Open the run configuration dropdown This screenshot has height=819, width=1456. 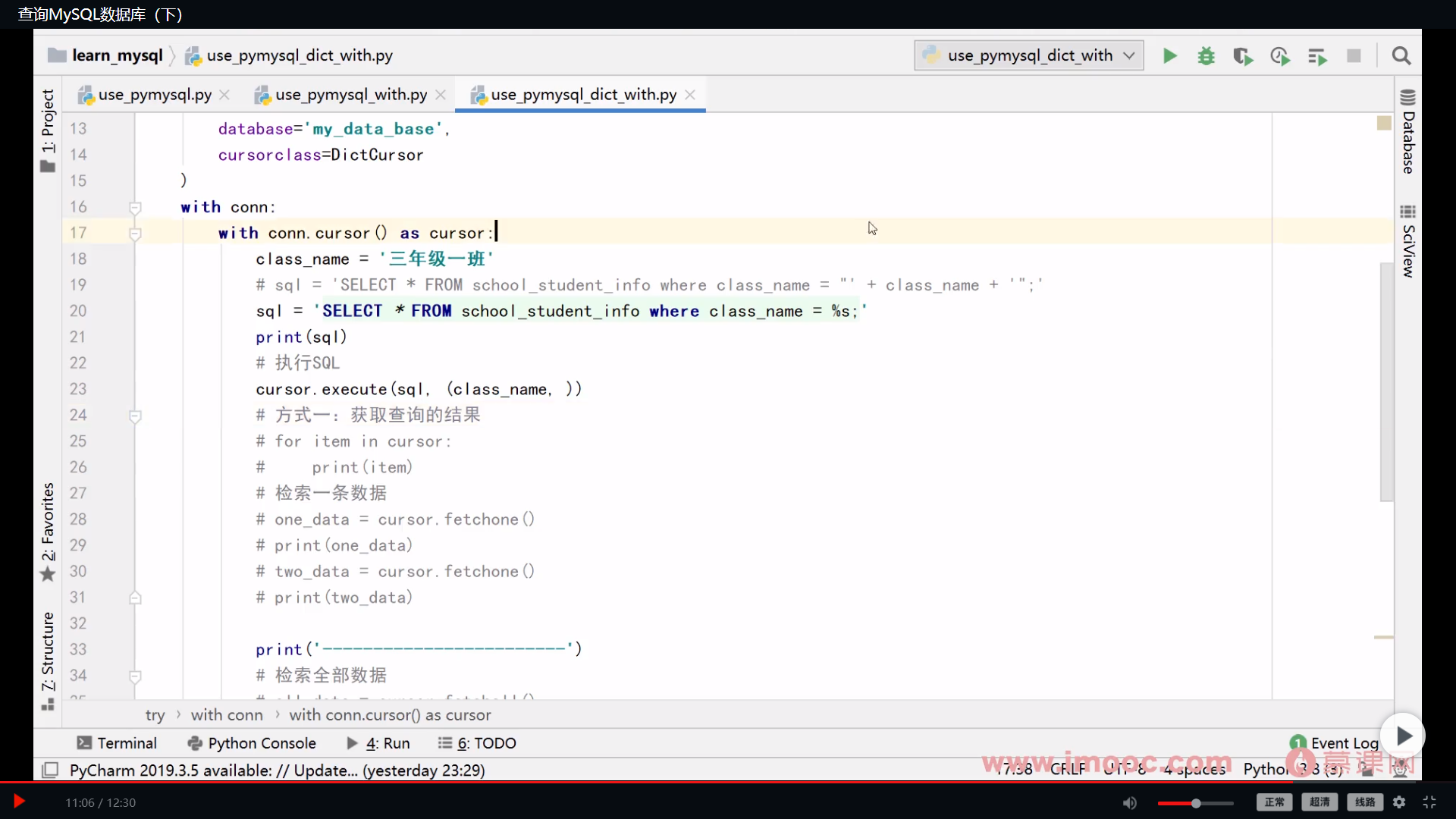[1029, 55]
